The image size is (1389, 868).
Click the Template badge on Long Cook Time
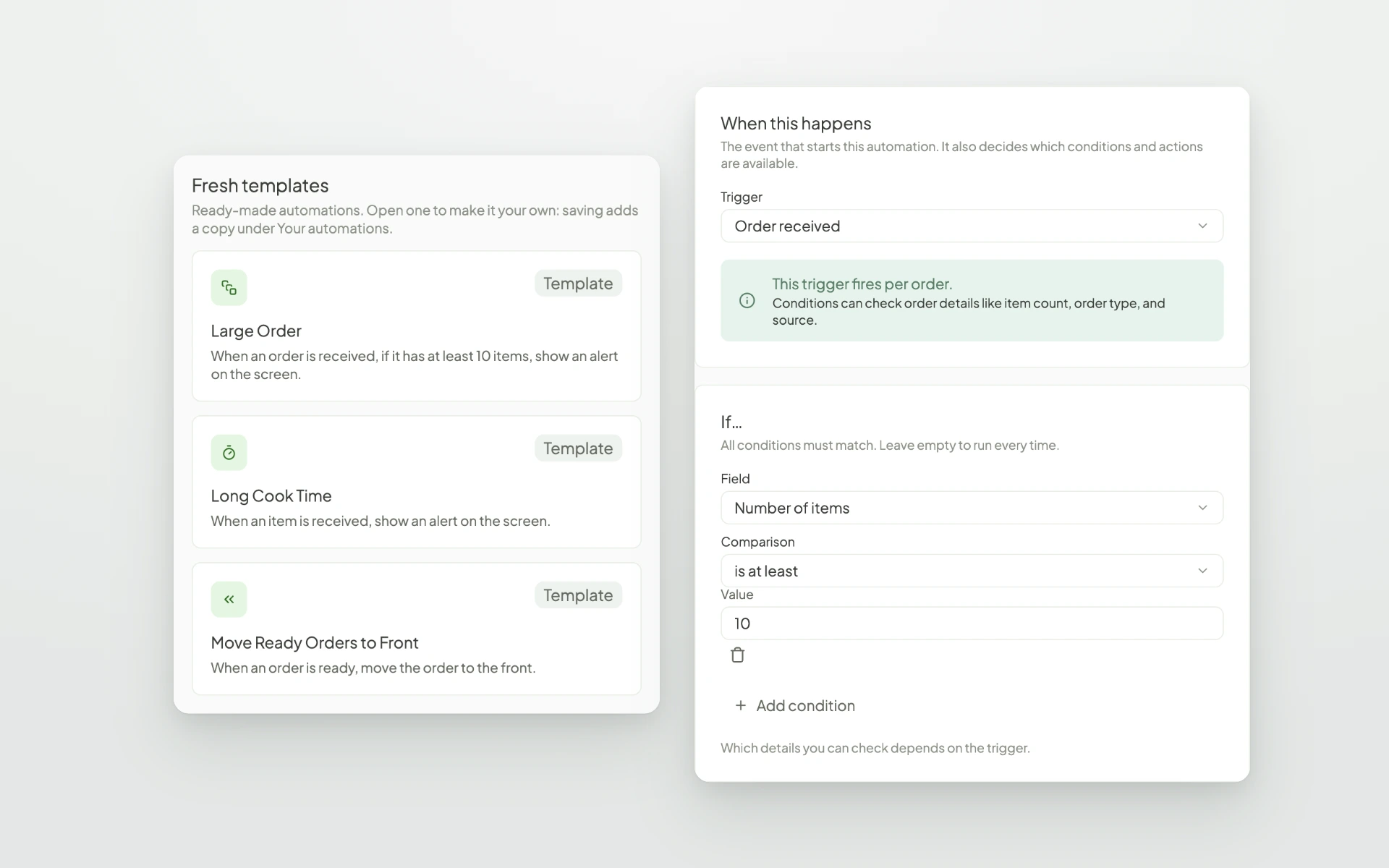[578, 448]
